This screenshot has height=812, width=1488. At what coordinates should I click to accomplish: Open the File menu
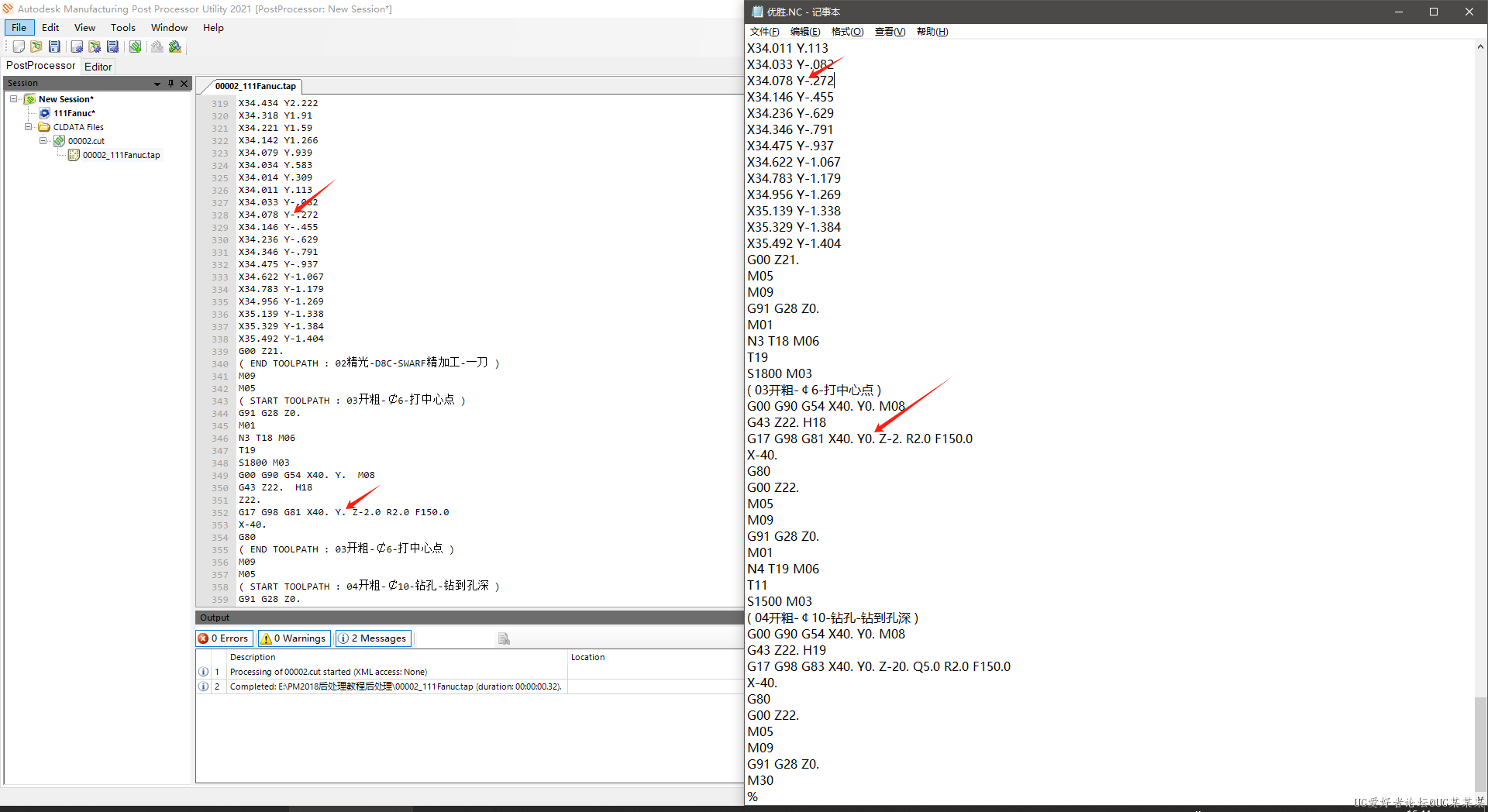click(19, 28)
